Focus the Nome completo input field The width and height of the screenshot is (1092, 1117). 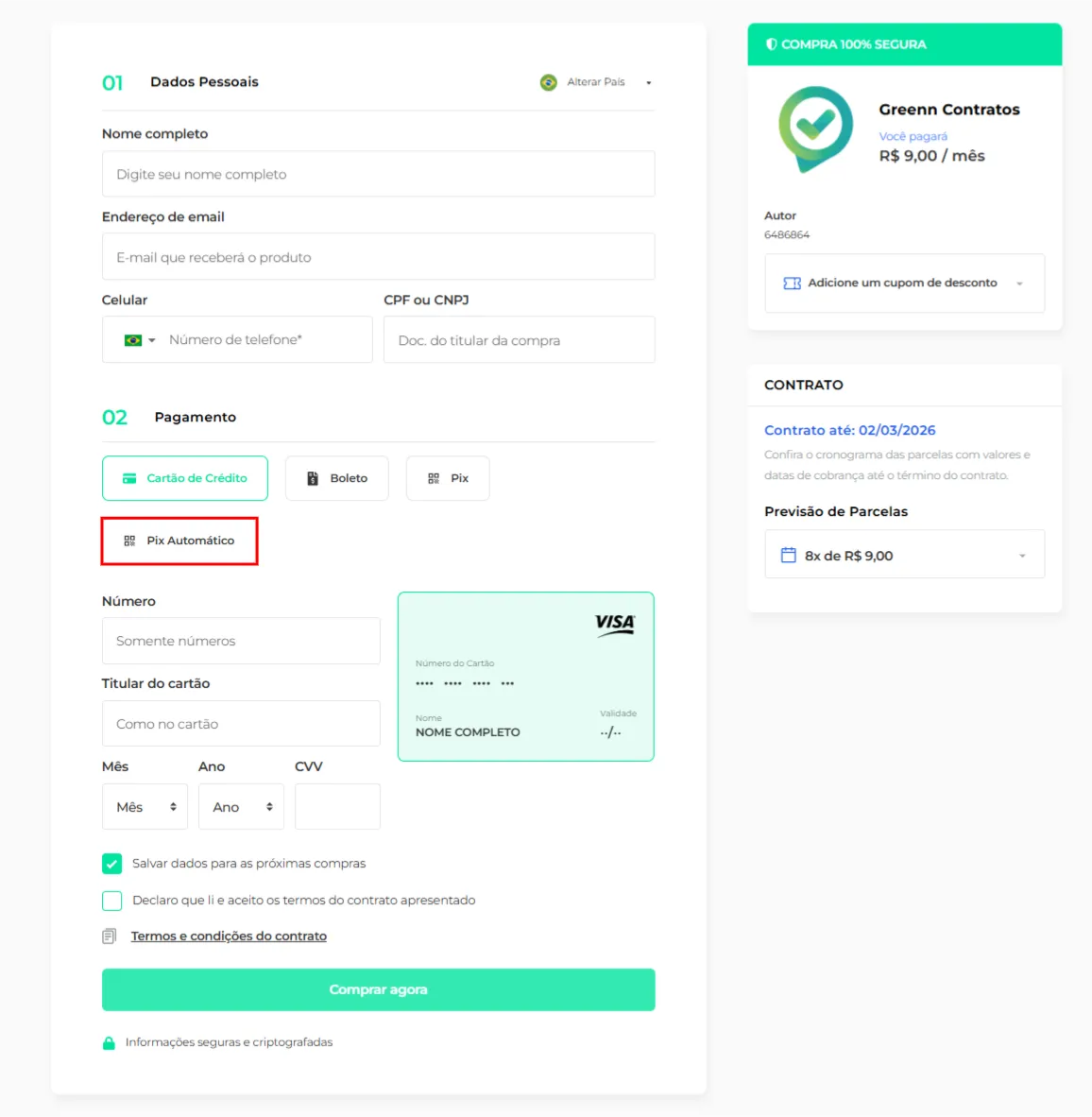[x=378, y=174]
